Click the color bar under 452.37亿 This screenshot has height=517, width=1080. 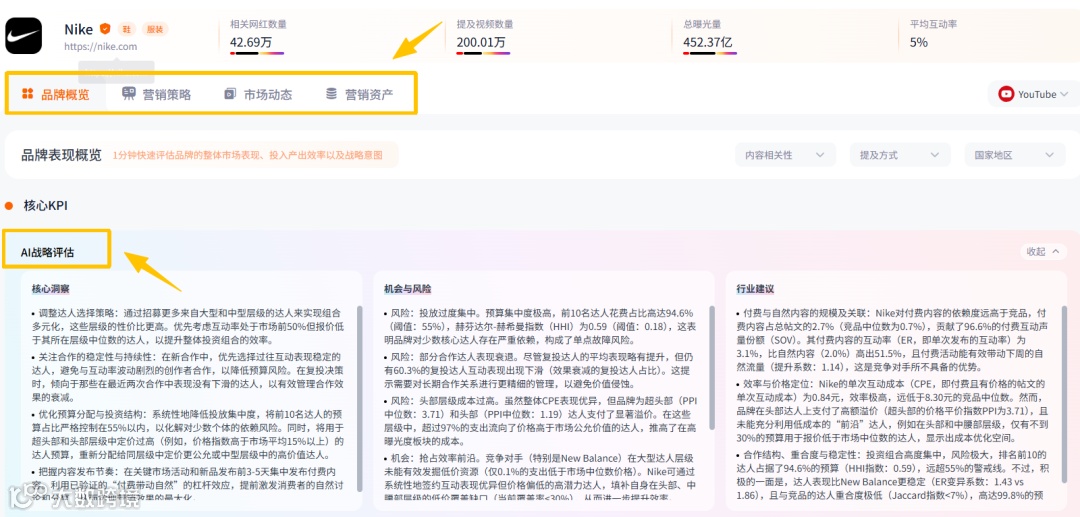tap(710, 53)
